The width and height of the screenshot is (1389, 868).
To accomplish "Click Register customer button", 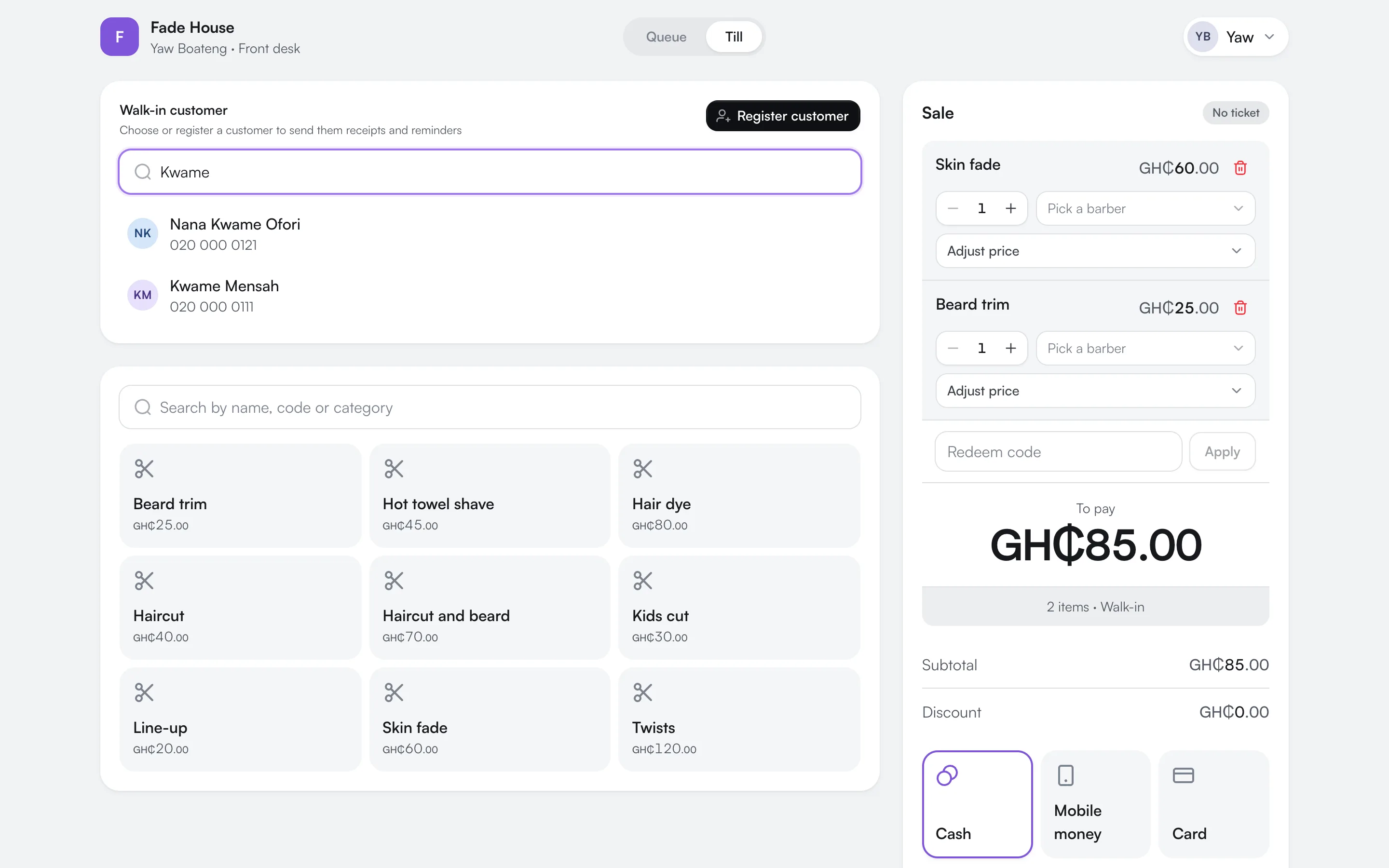I will click(782, 116).
